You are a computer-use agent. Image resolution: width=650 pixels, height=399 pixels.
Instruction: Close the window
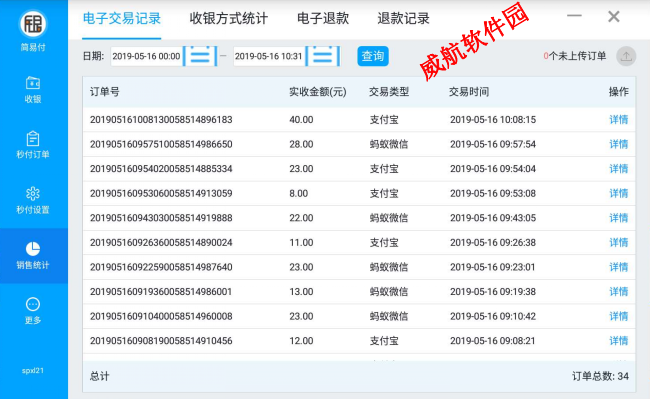click(x=614, y=17)
